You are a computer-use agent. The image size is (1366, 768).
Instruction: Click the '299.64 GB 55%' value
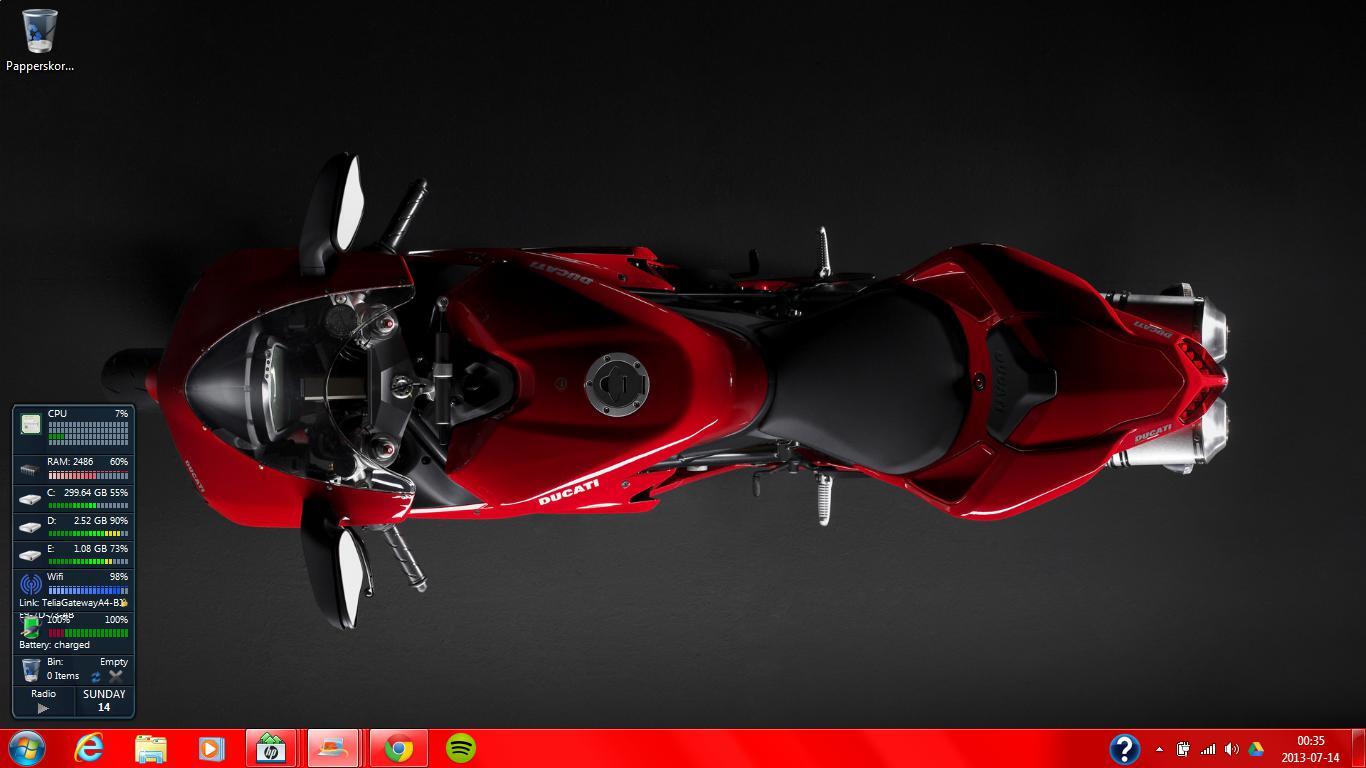96,493
